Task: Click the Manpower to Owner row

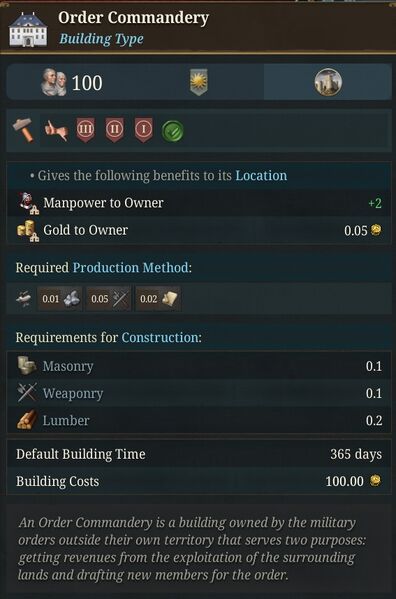Action: [x=199, y=203]
